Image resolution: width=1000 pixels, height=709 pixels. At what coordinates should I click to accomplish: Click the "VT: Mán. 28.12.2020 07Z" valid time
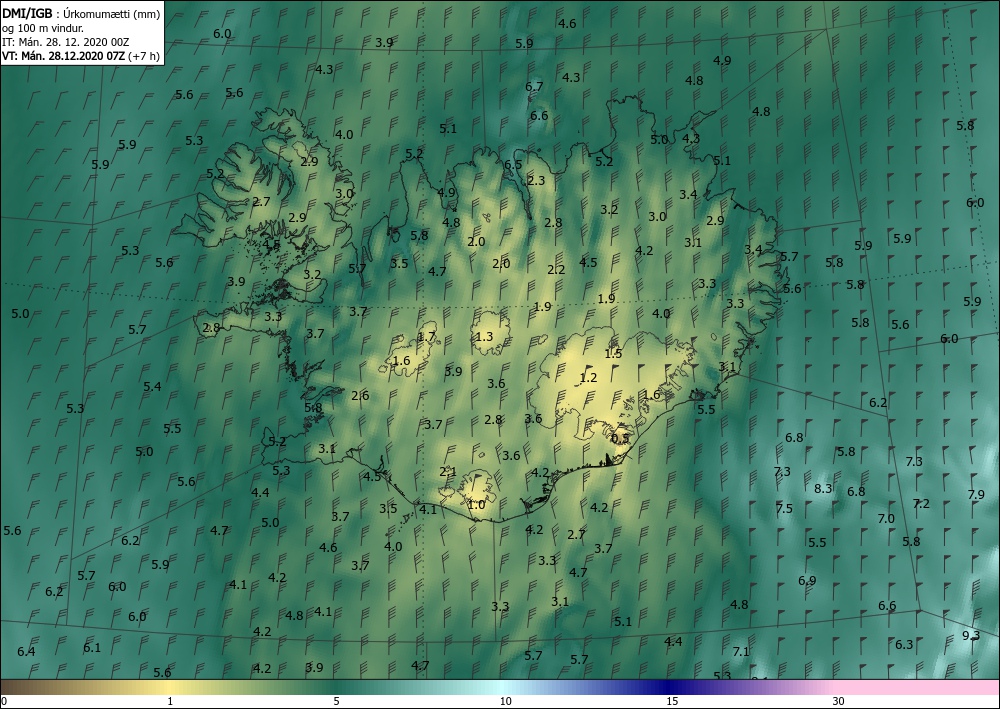(x=64, y=56)
